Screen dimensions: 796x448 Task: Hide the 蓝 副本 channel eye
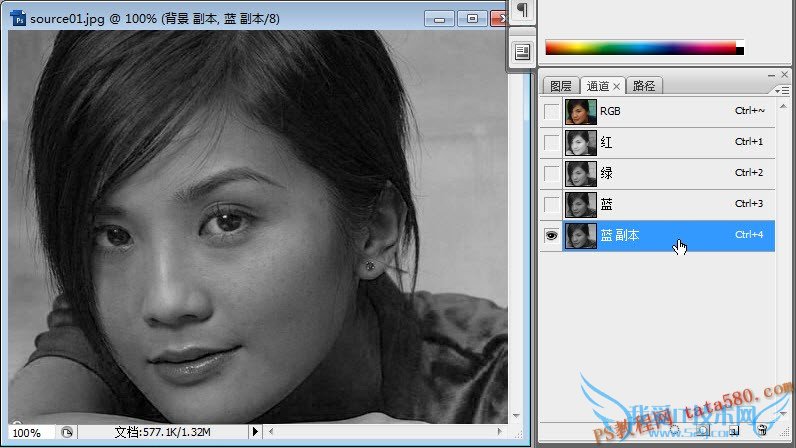click(x=551, y=235)
